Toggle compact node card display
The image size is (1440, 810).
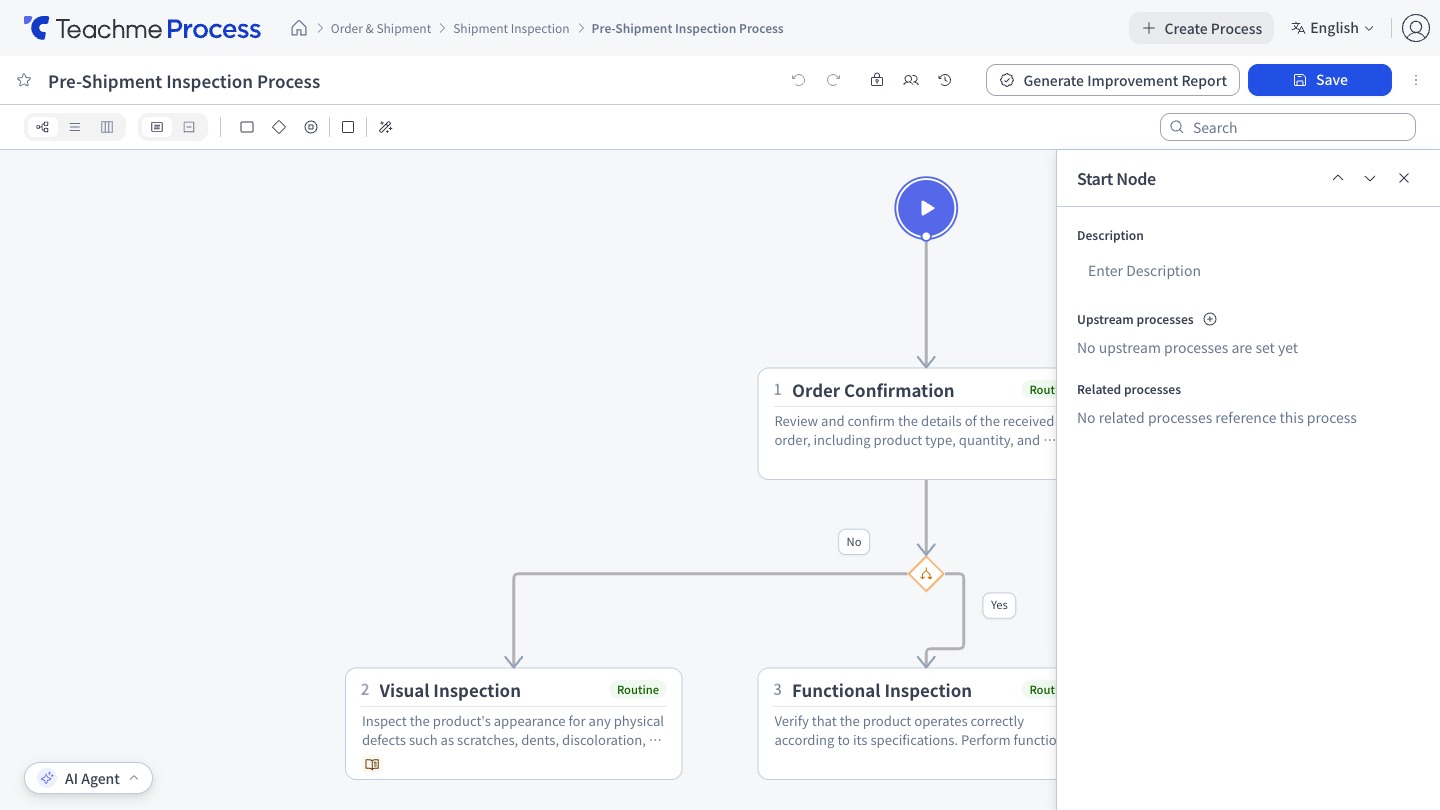189,127
